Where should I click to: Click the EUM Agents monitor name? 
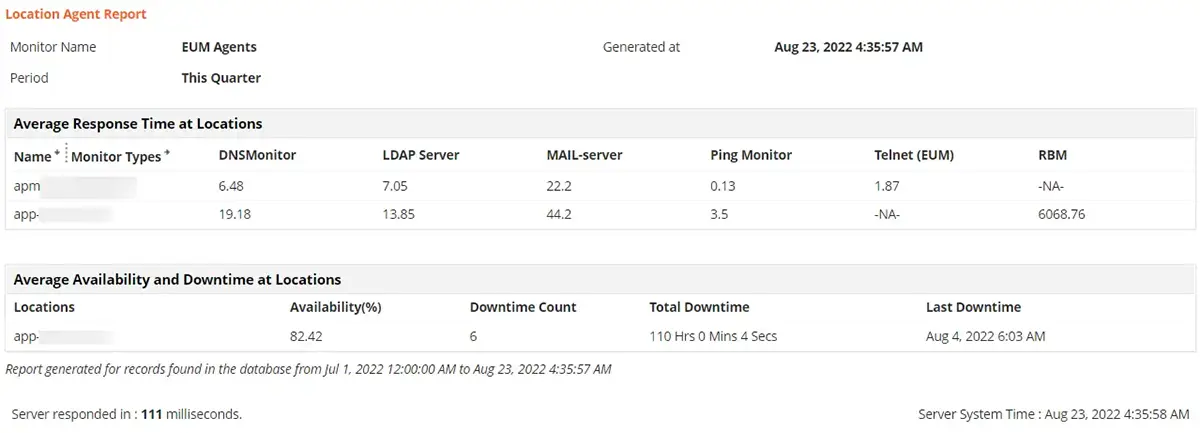click(219, 47)
